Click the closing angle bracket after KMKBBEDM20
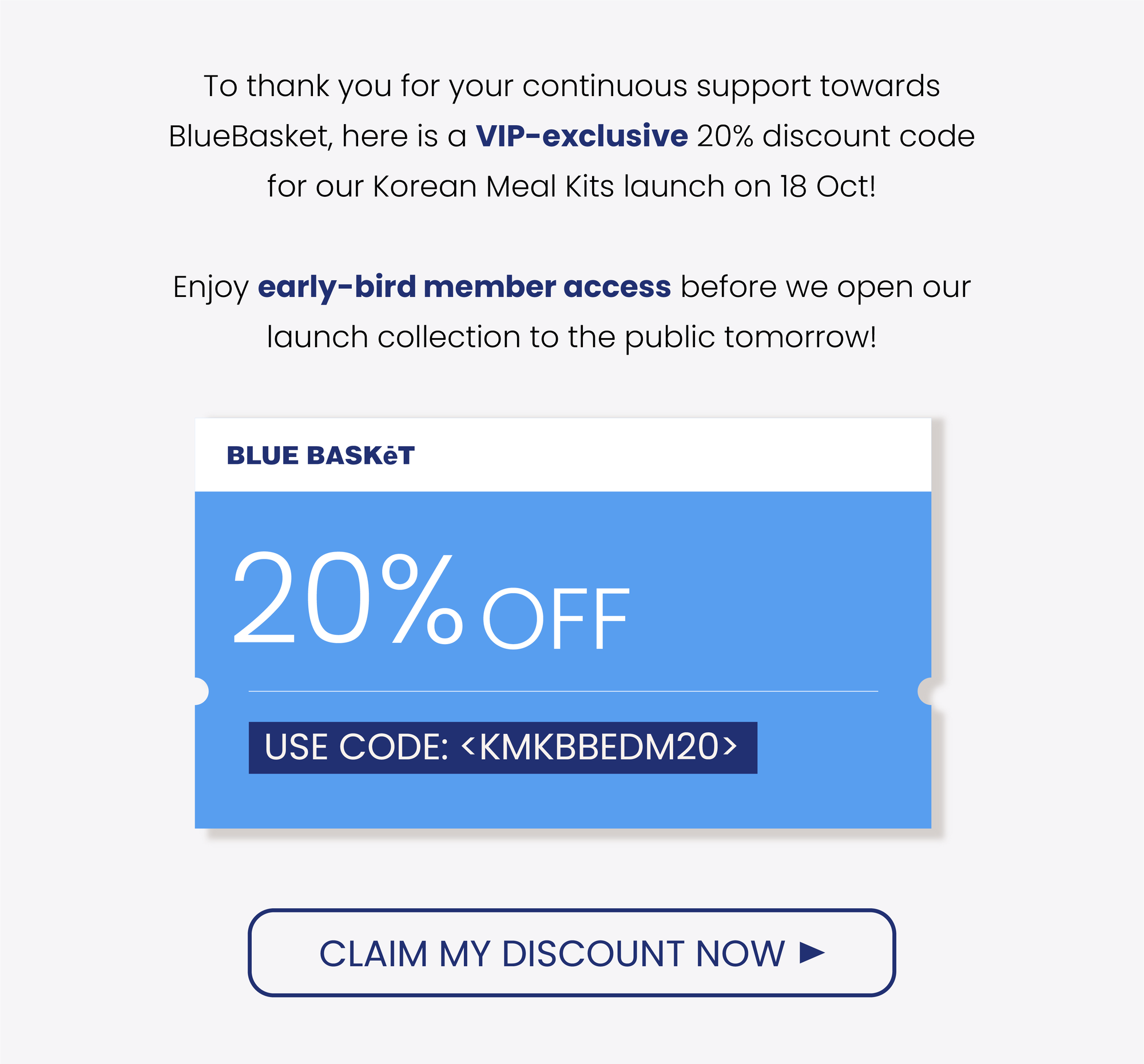This screenshot has height=1064, width=1144. click(x=730, y=746)
